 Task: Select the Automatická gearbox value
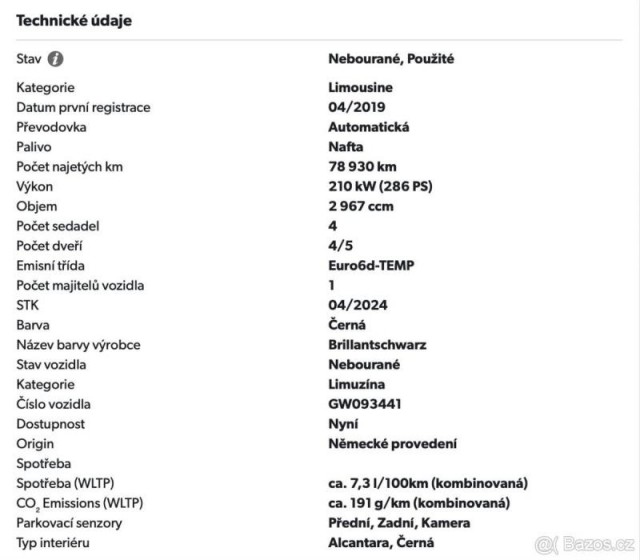click(x=369, y=127)
